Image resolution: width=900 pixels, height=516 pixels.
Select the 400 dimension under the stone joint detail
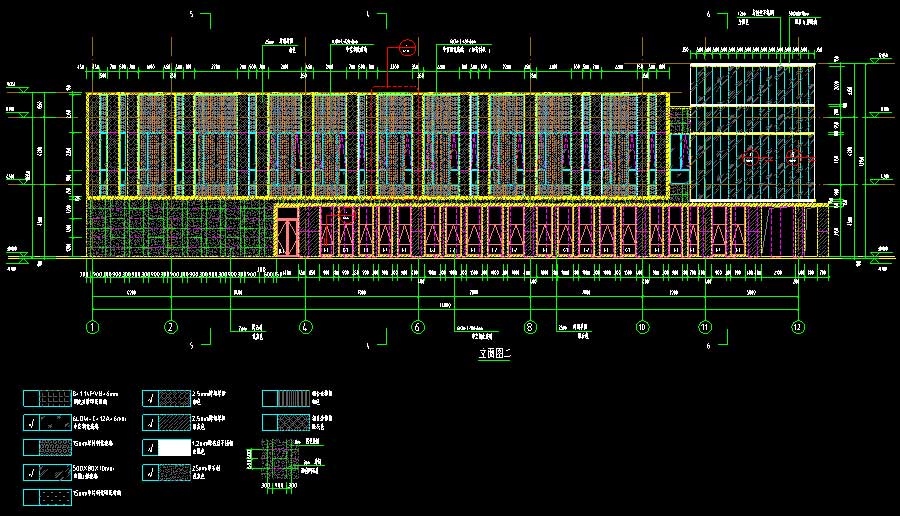click(x=279, y=486)
